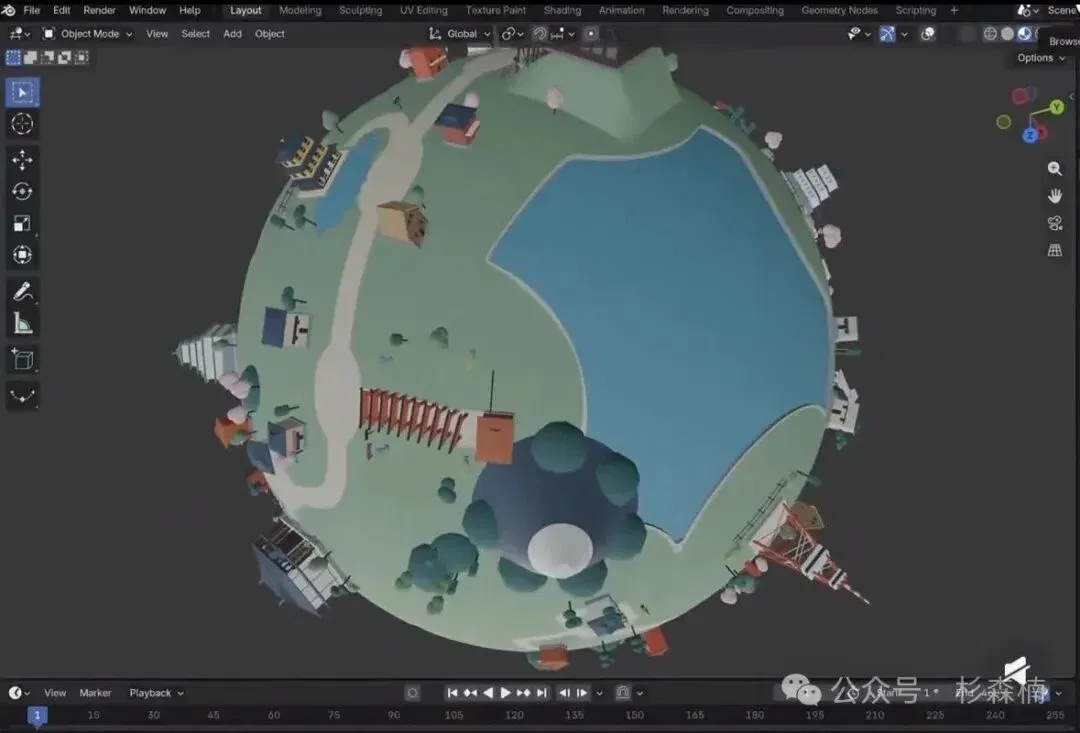The image size is (1080, 733).
Task: Expand the Global orientation dropdown
Action: click(x=459, y=34)
